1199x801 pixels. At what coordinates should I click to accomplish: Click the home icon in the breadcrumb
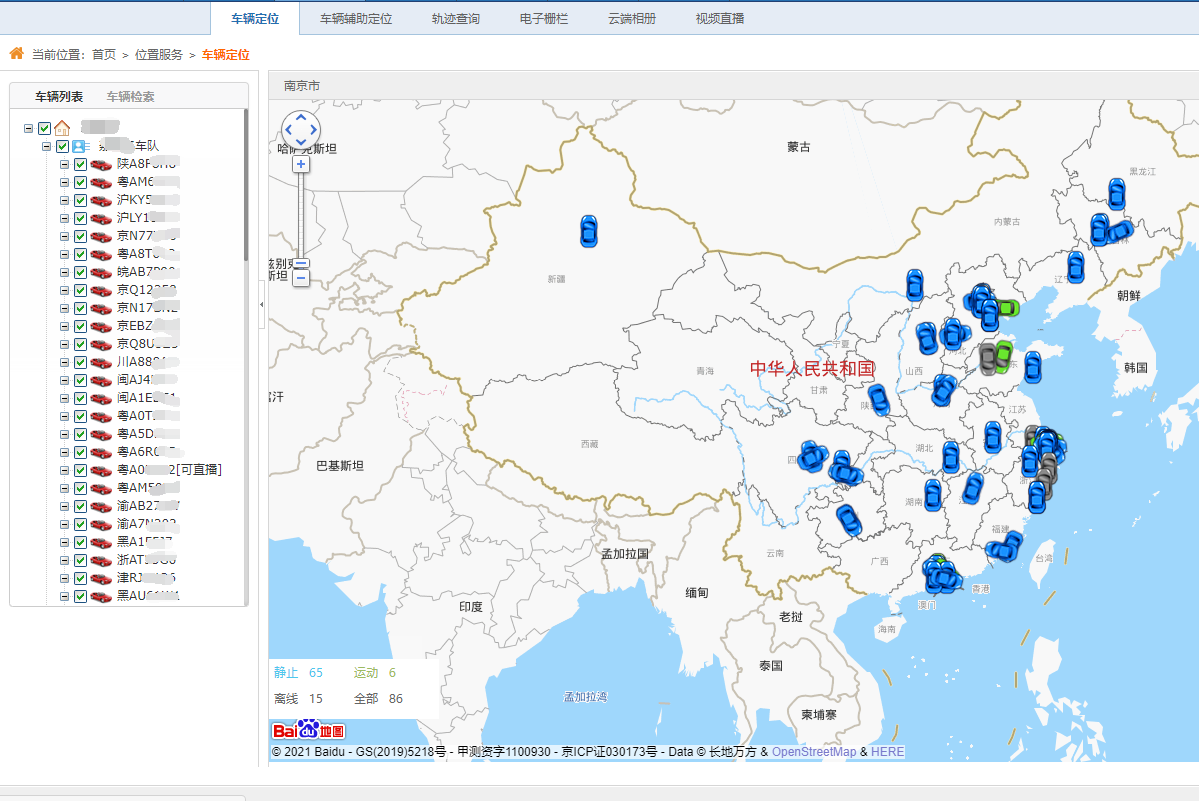[16, 54]
